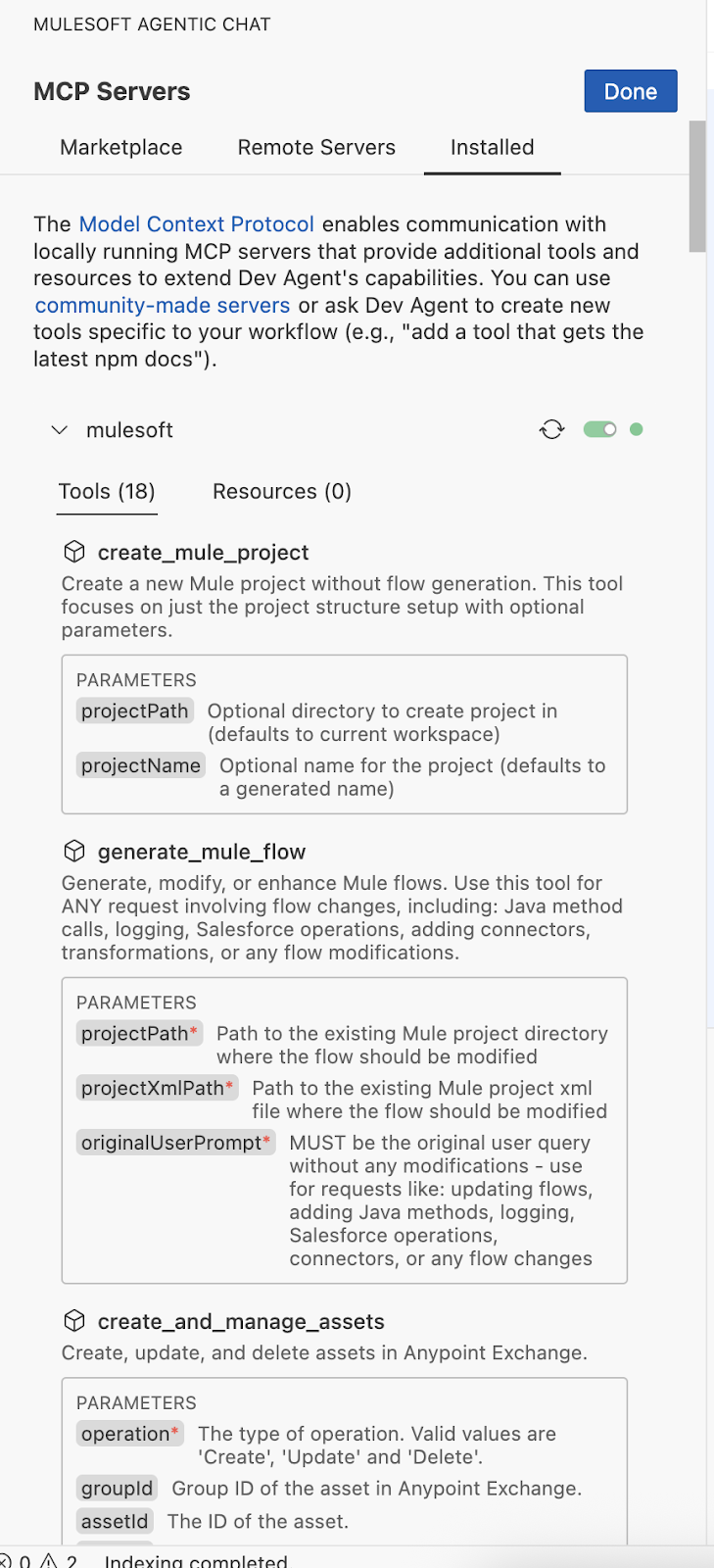Click the refresh icon for the mulesoft server
This screenshot has width=714, height=1568.
(x=551, y=429)
